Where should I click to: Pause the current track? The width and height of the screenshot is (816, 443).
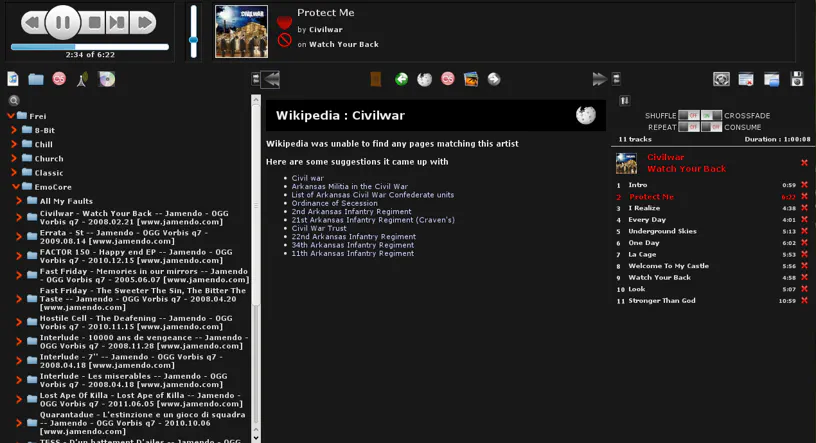[62, 22]
